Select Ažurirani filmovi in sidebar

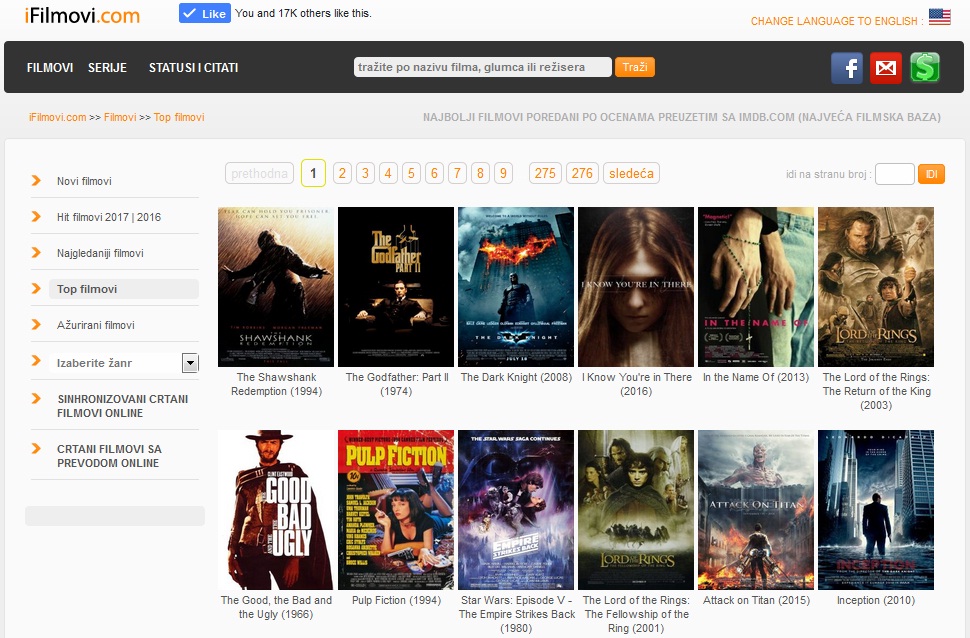[95, 325]
